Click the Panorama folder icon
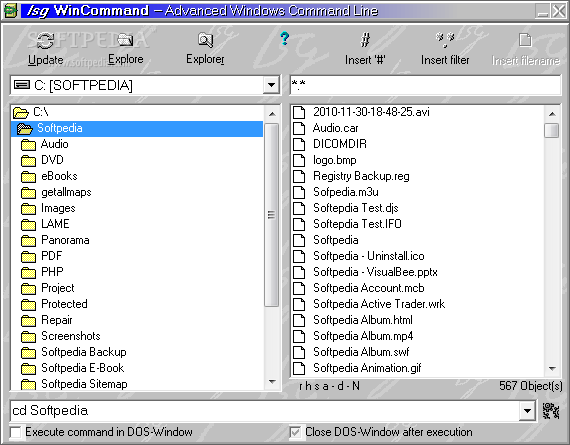Image resolution: width=570 pixels, height=445 pixels. coord(28,241)
